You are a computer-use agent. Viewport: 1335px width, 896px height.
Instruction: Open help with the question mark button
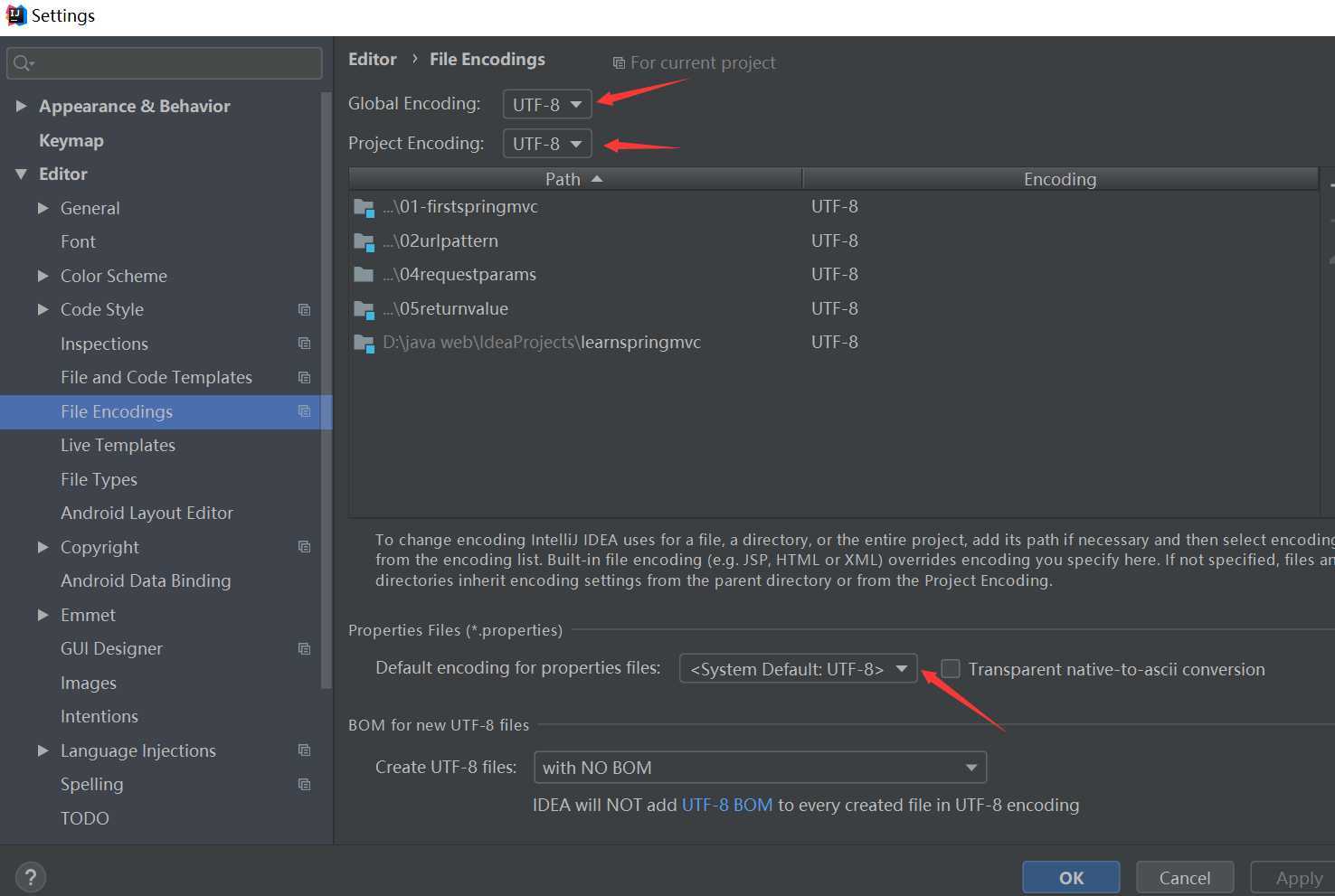pos(31,877)
